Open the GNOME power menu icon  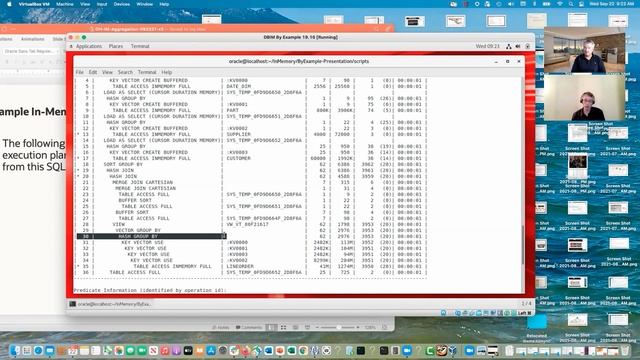pos(527,46)
